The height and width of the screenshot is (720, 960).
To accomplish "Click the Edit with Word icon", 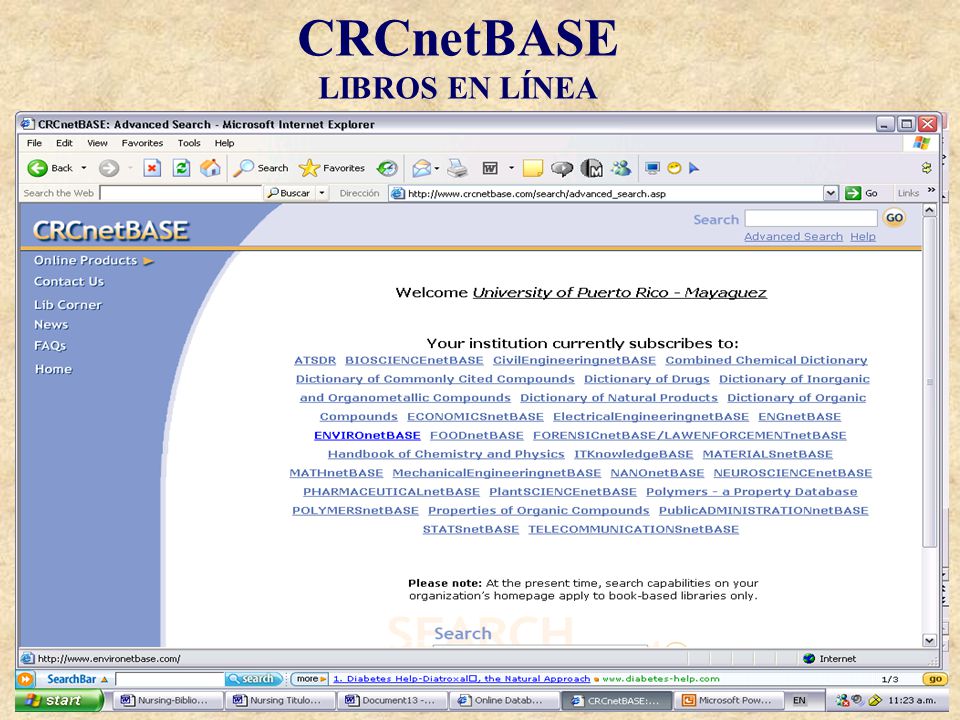I will click(490, 168).
